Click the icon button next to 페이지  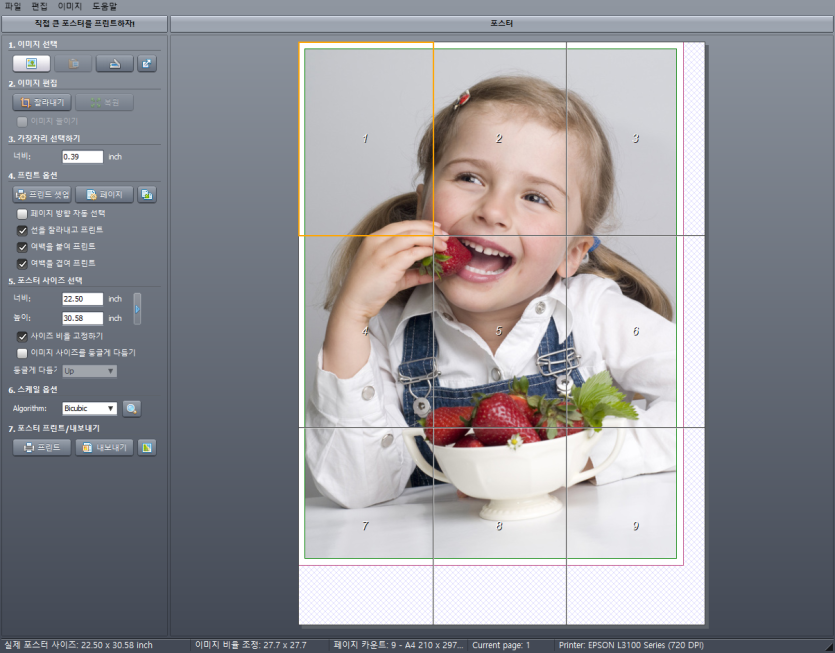point(147,195)
